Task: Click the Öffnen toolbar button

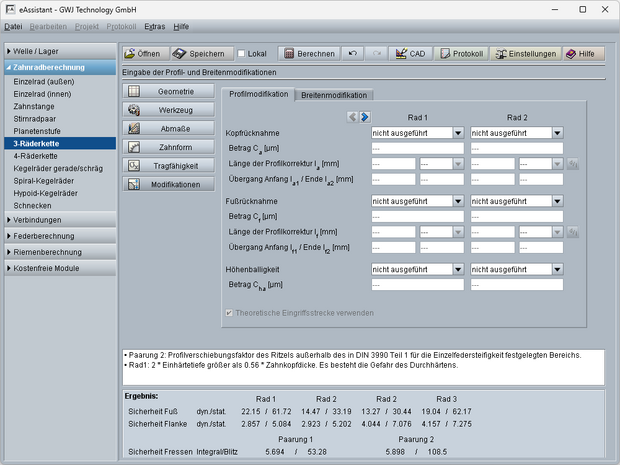Action: pyautogui.click(x=142, y=53)
